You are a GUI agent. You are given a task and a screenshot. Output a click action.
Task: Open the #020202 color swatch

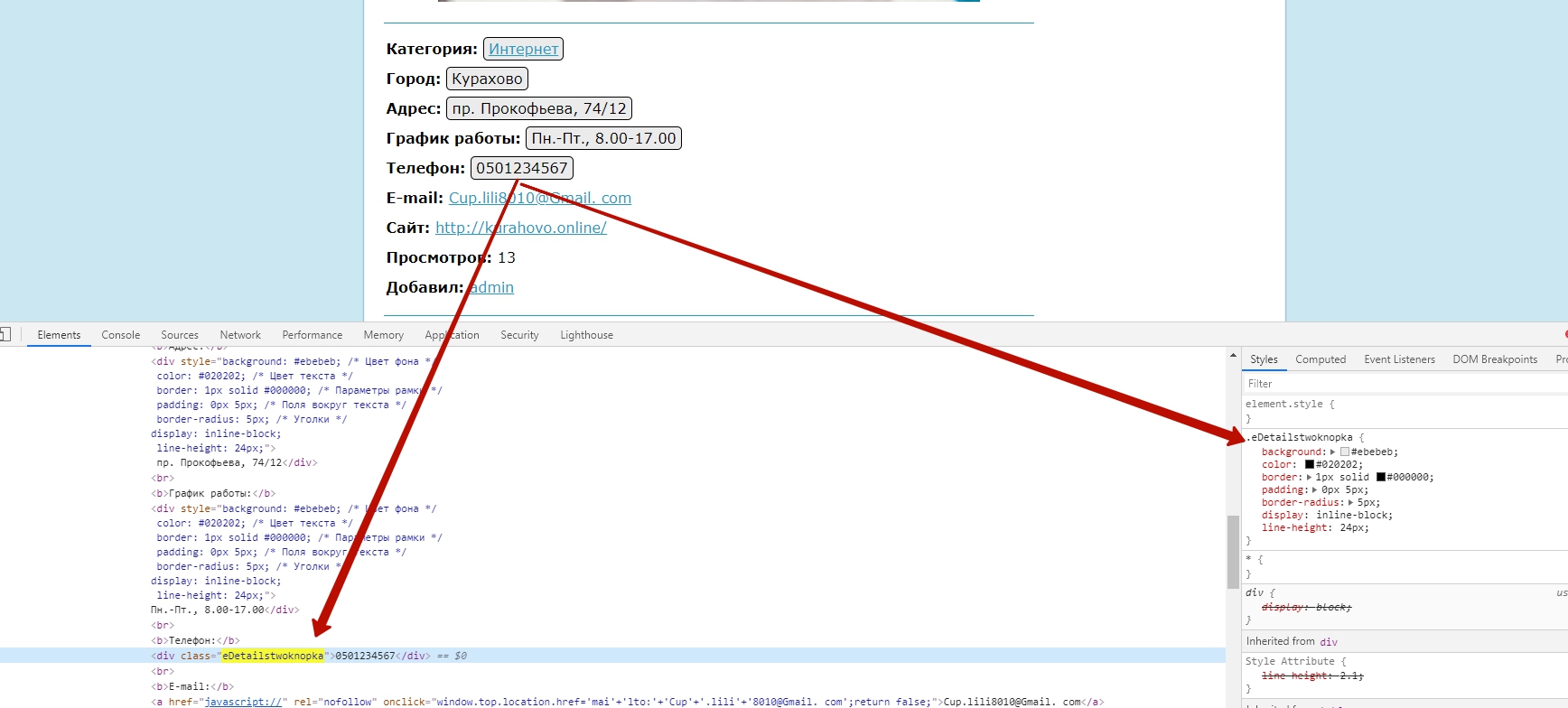point(1310,465)
